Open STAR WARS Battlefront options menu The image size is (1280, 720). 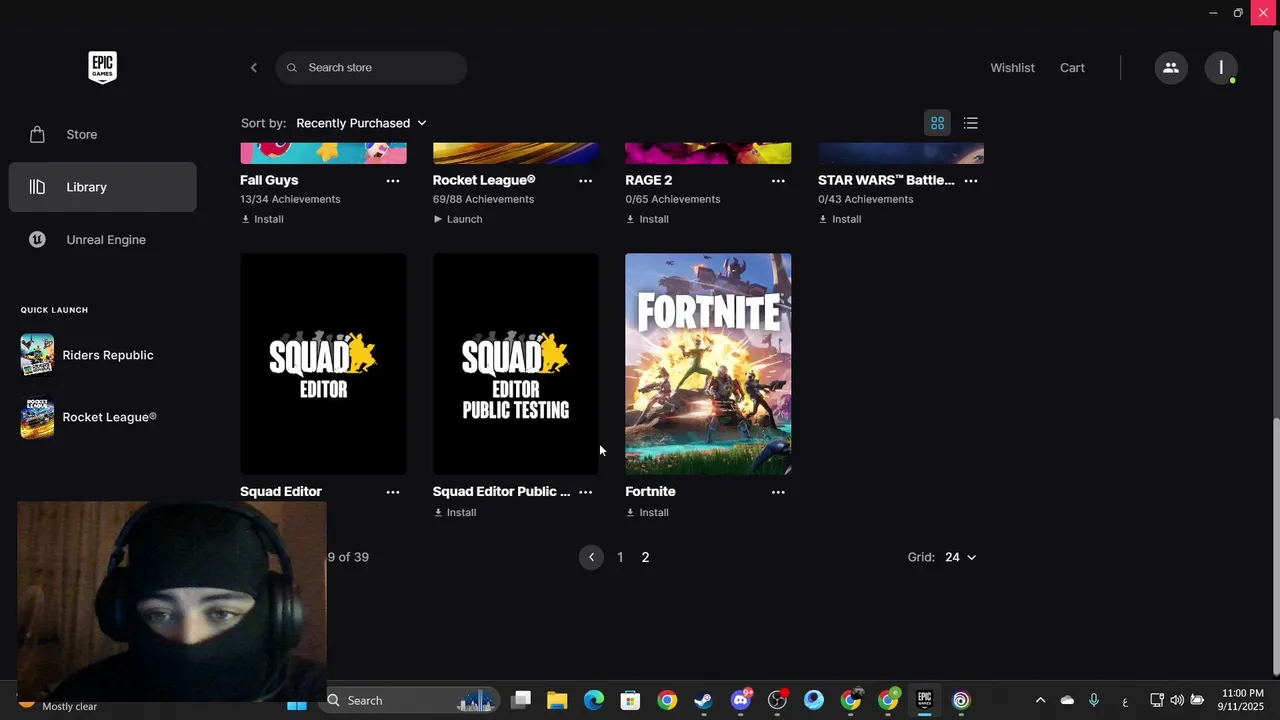click(970, 181)
